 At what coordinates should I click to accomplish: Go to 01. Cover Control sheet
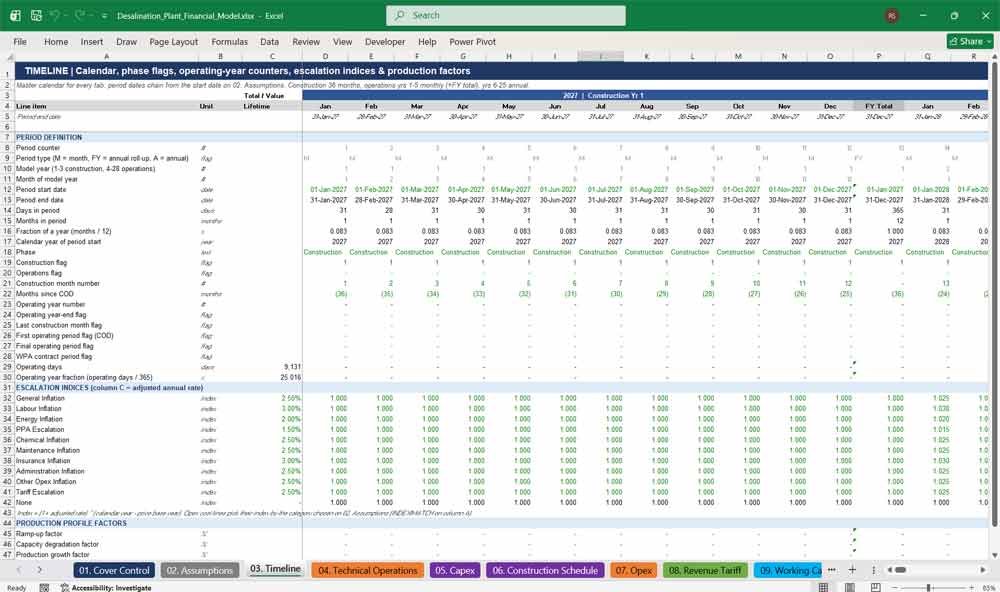pyautogui.click(x=114, y=570)
